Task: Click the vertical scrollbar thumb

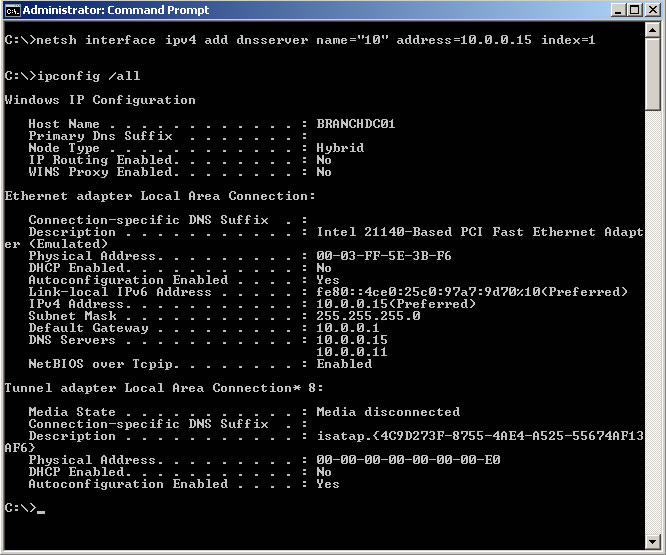Action: (652, 74)
